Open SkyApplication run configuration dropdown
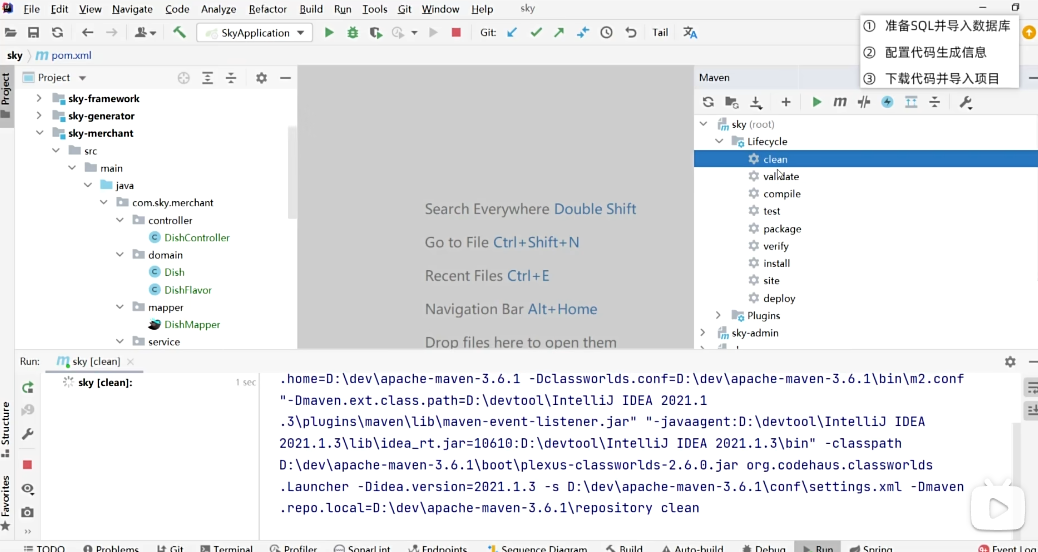Viewport: 1038px width, 552px height. point(255,32)
